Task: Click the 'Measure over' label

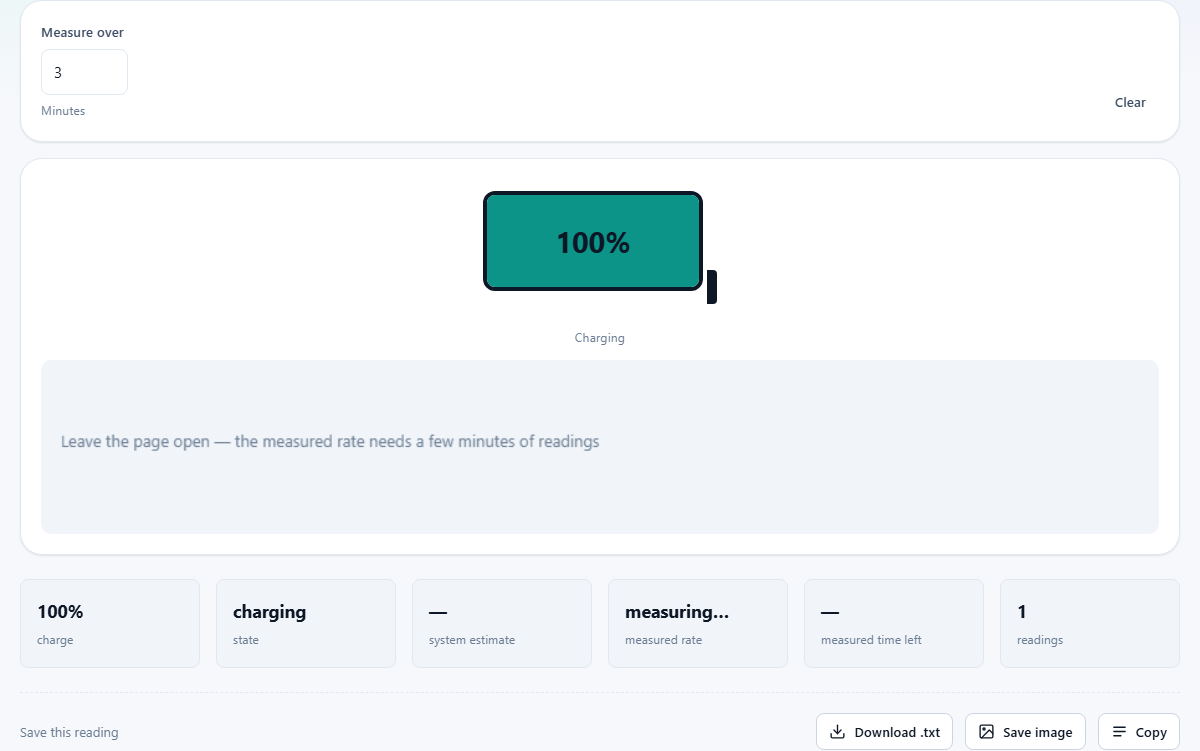Action: [82, 32]
